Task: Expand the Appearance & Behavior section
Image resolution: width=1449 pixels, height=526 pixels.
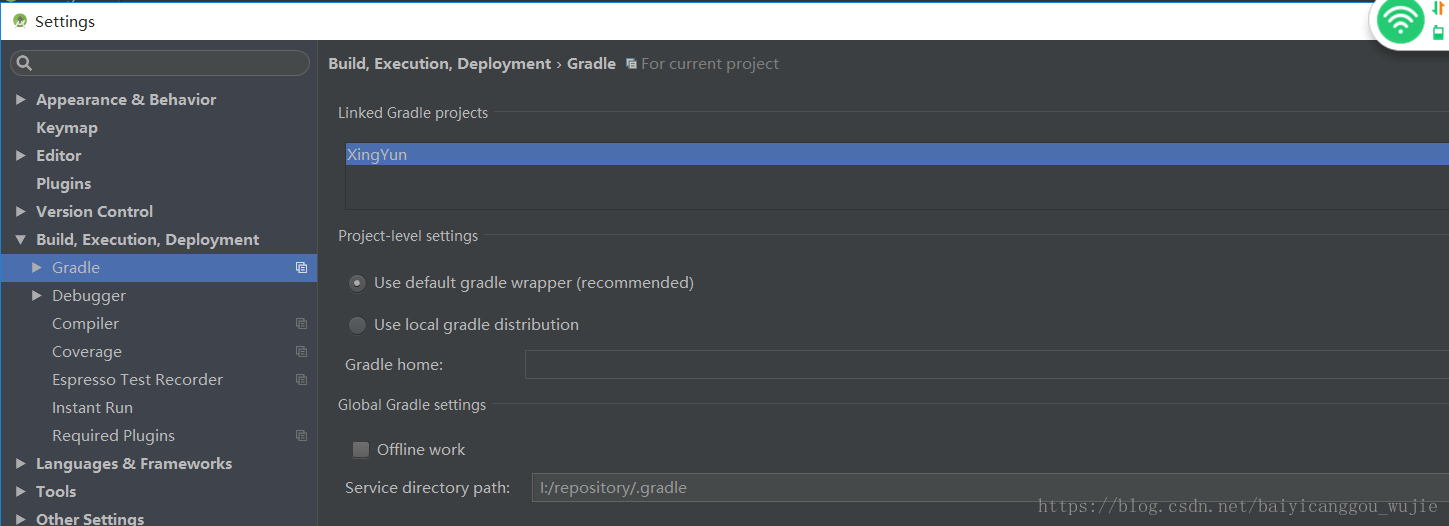Action: [21, 100]
